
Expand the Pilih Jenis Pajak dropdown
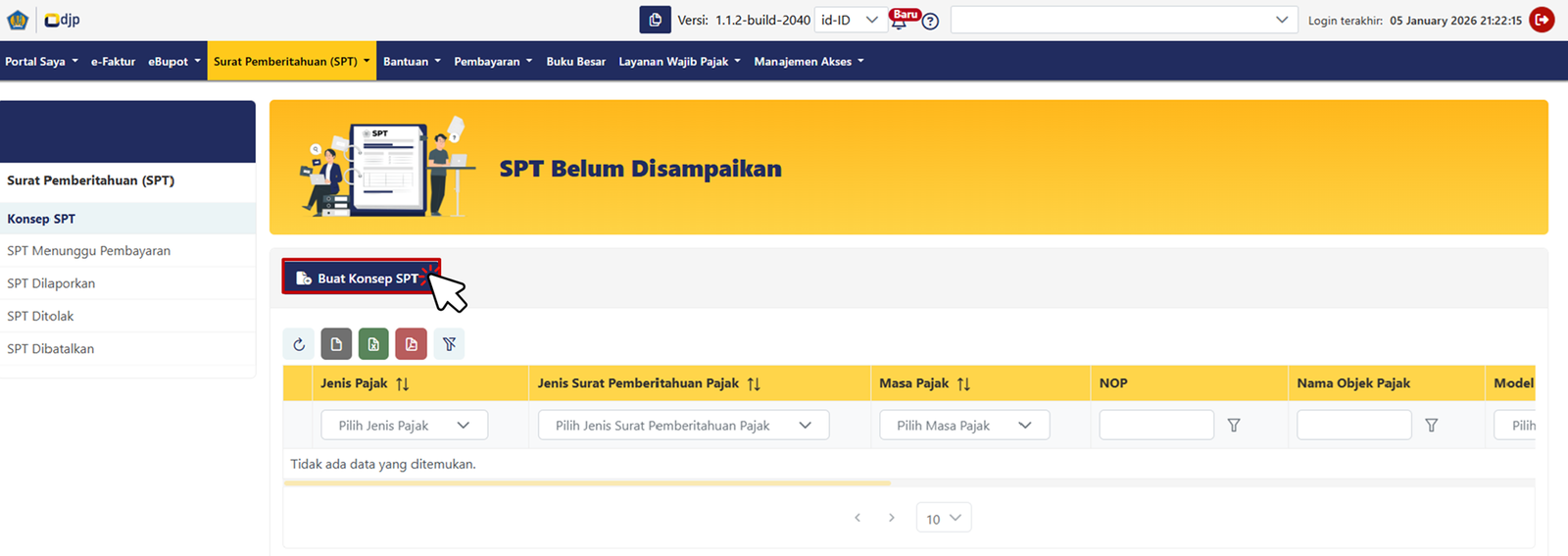pyautogui.click(x=404, y=426)
